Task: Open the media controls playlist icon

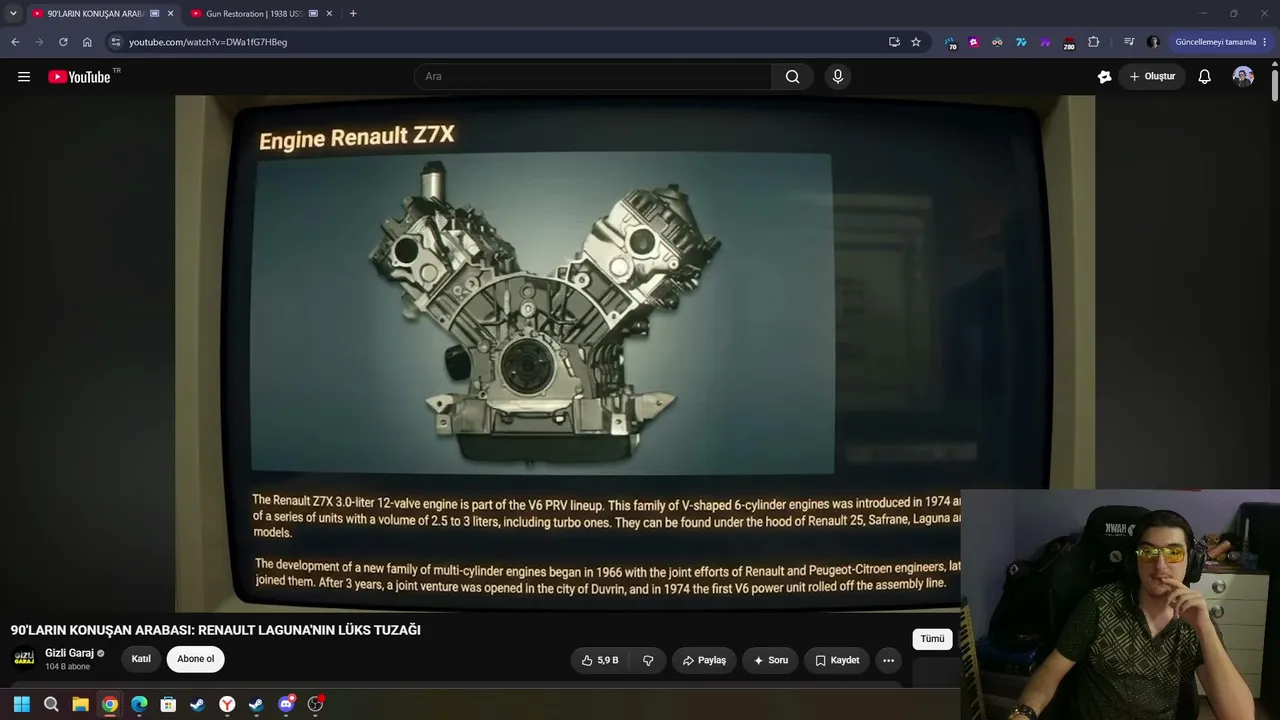Action: point(1129,42)
